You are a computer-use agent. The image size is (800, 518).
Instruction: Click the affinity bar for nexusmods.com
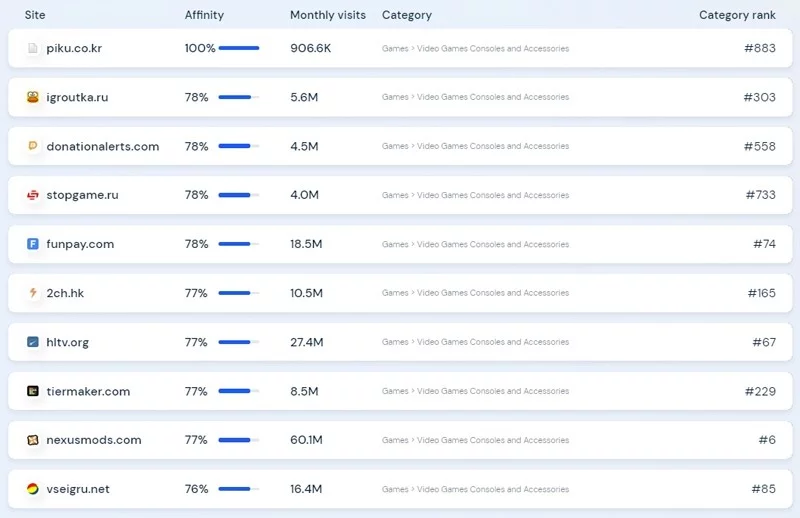tap(239, 440)
